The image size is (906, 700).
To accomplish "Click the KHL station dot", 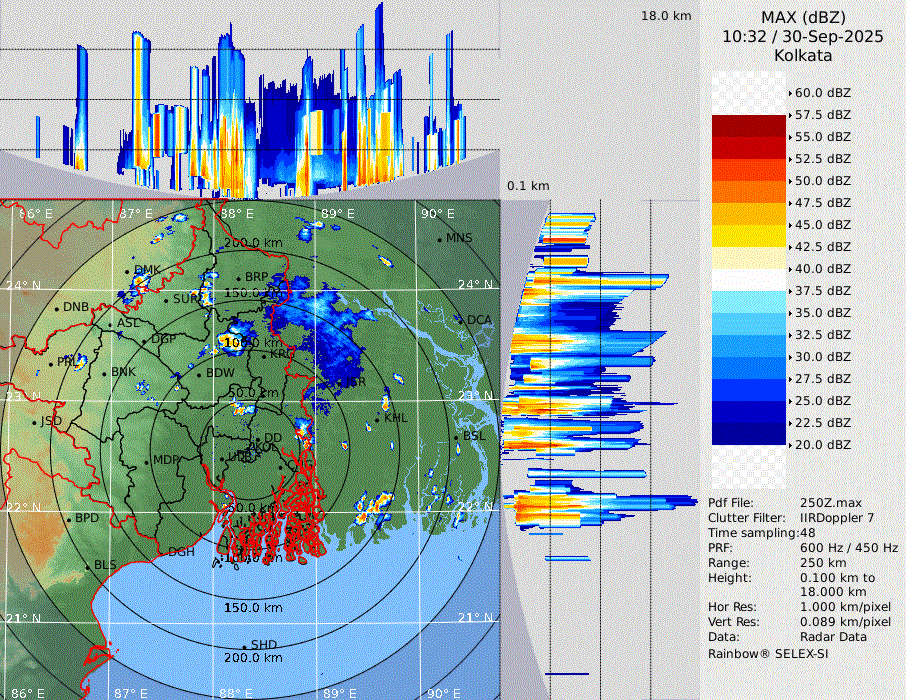I will tap(379, 419).
